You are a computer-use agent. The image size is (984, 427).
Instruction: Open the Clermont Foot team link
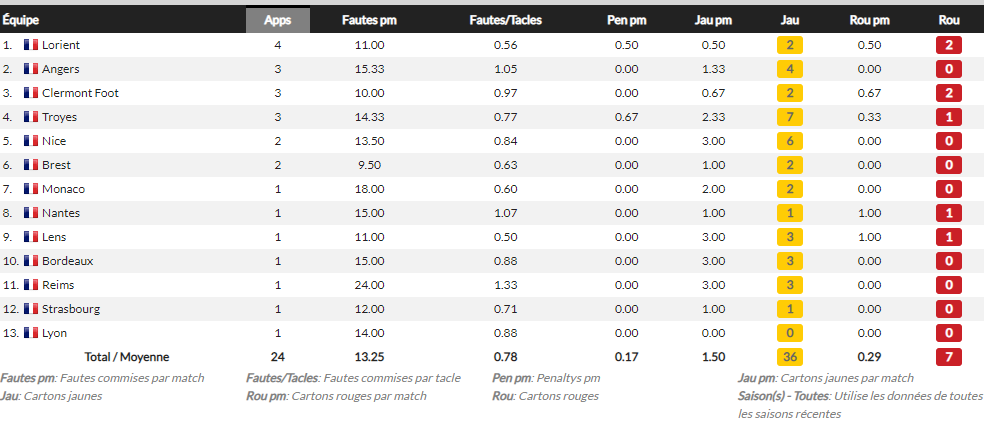[x=80, y=93]
